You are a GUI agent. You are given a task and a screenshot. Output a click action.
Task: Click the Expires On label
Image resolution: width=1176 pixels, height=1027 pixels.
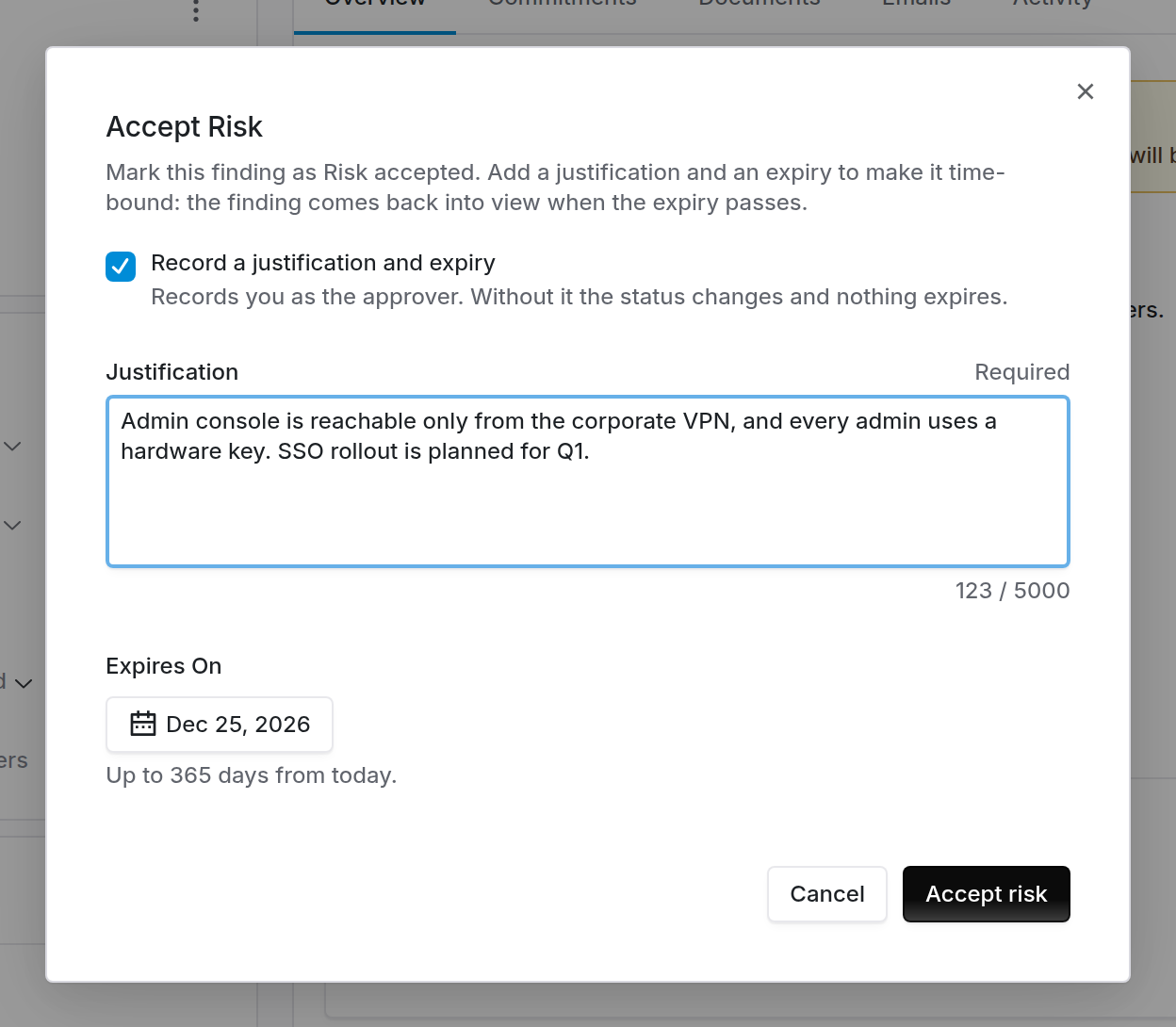click(x=164, y=666)
